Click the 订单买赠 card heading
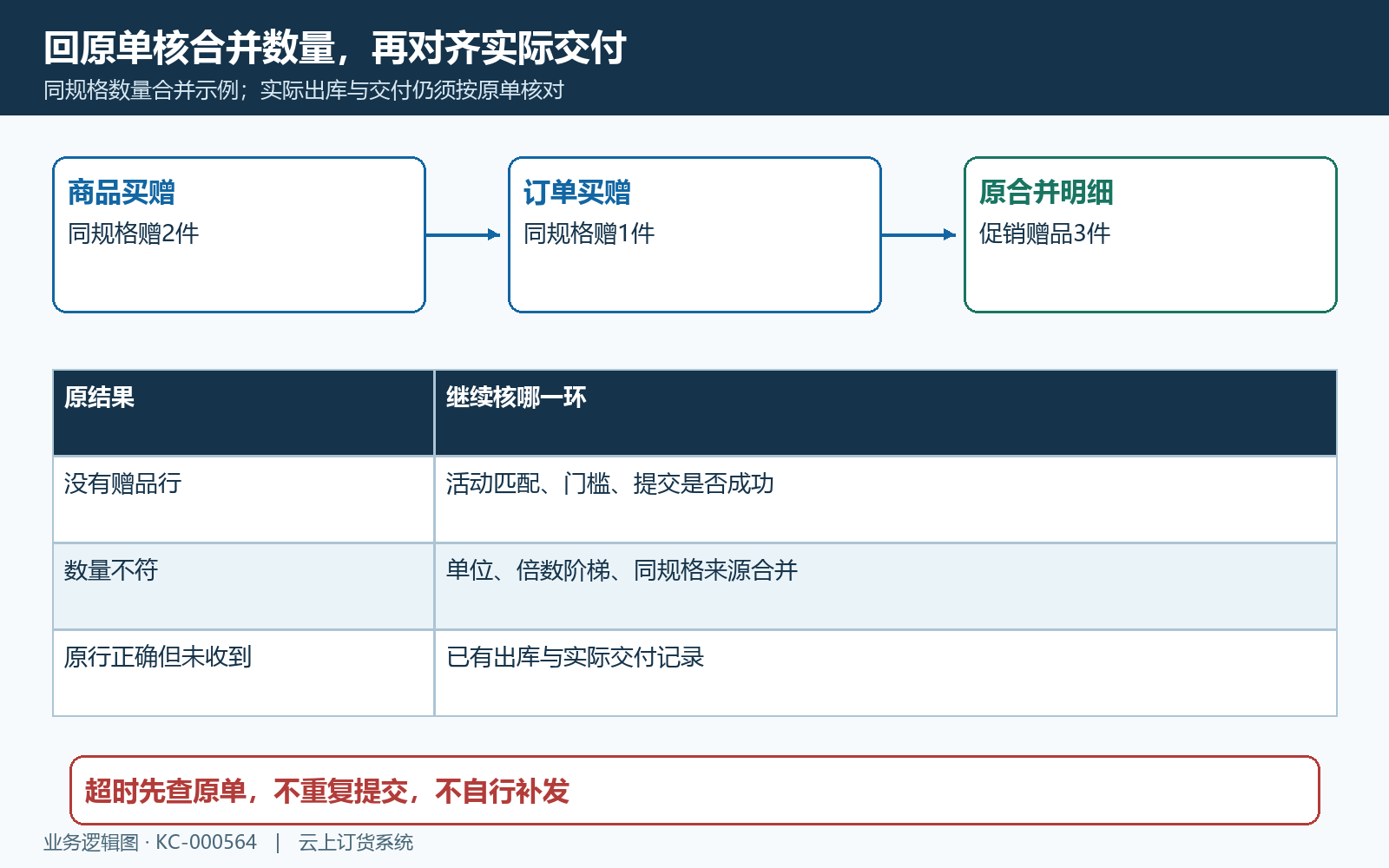Image resolution: width=1389 pixels, height=868 pixels. (x=577, y=192)
